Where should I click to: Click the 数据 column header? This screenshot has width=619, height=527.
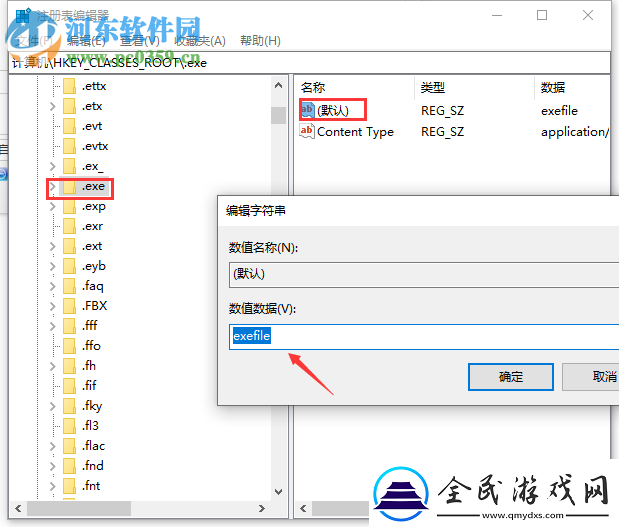553,87
